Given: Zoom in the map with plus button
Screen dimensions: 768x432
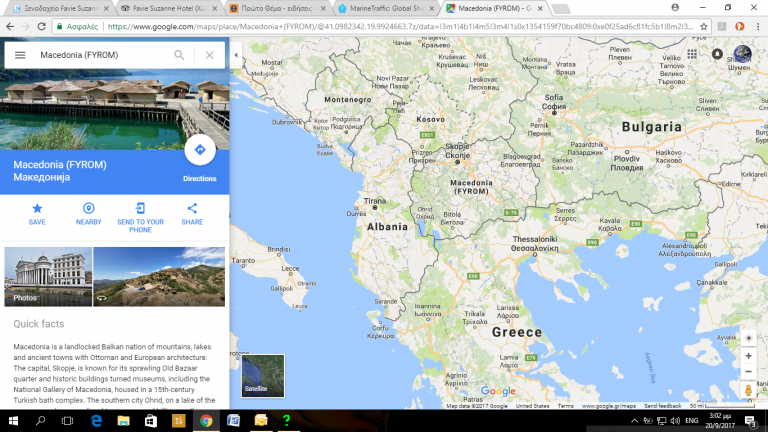Looking at the screenshot, I should pyautogui.click(x=748, y=356).
